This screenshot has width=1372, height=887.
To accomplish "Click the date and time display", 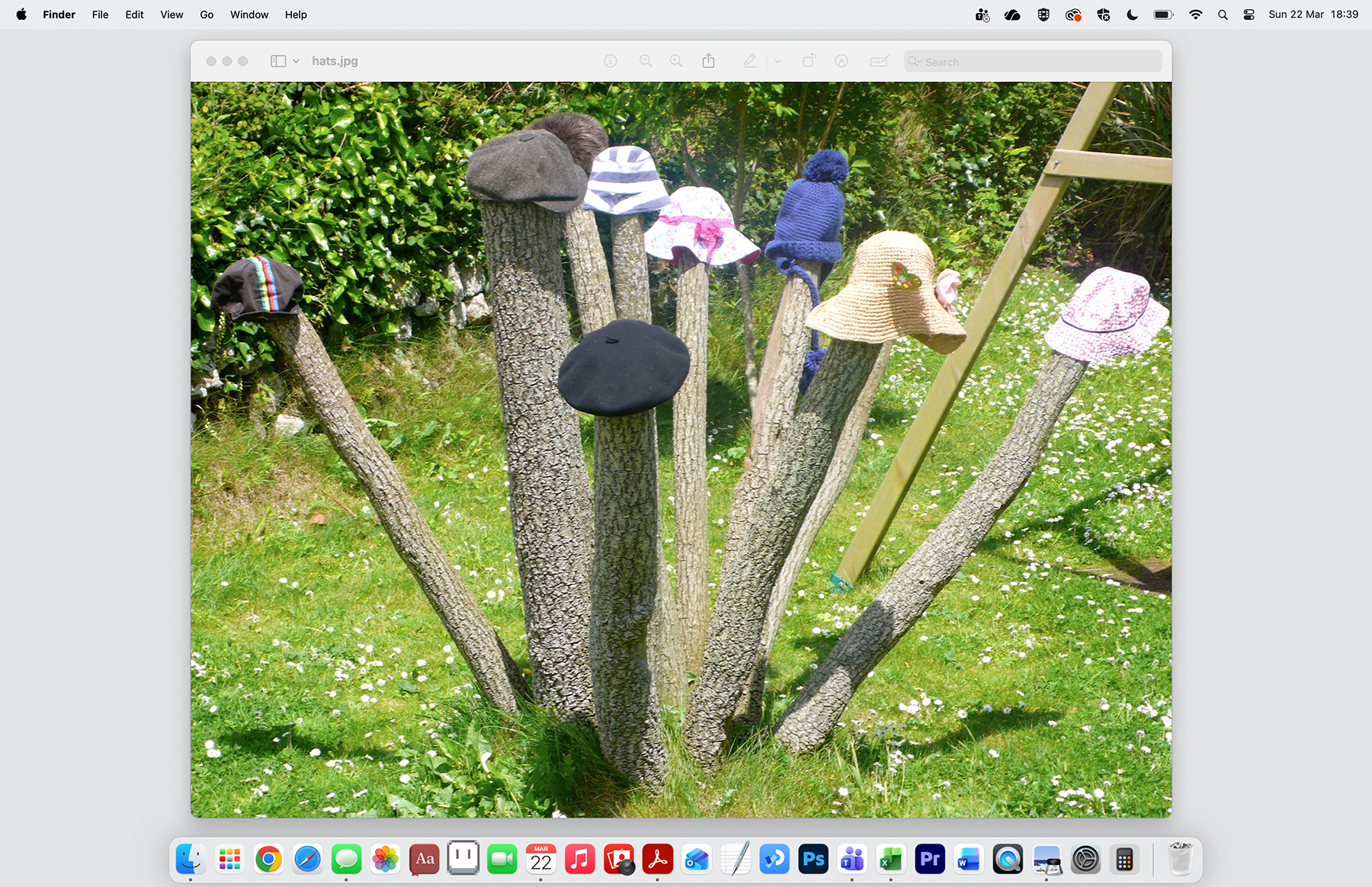I will point(1313,14).
